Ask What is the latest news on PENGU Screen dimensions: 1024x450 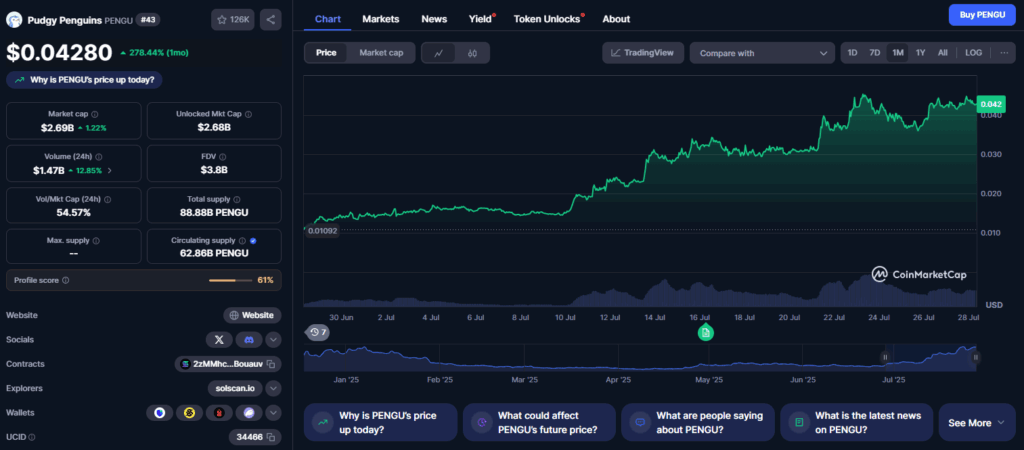coord(856,423)
